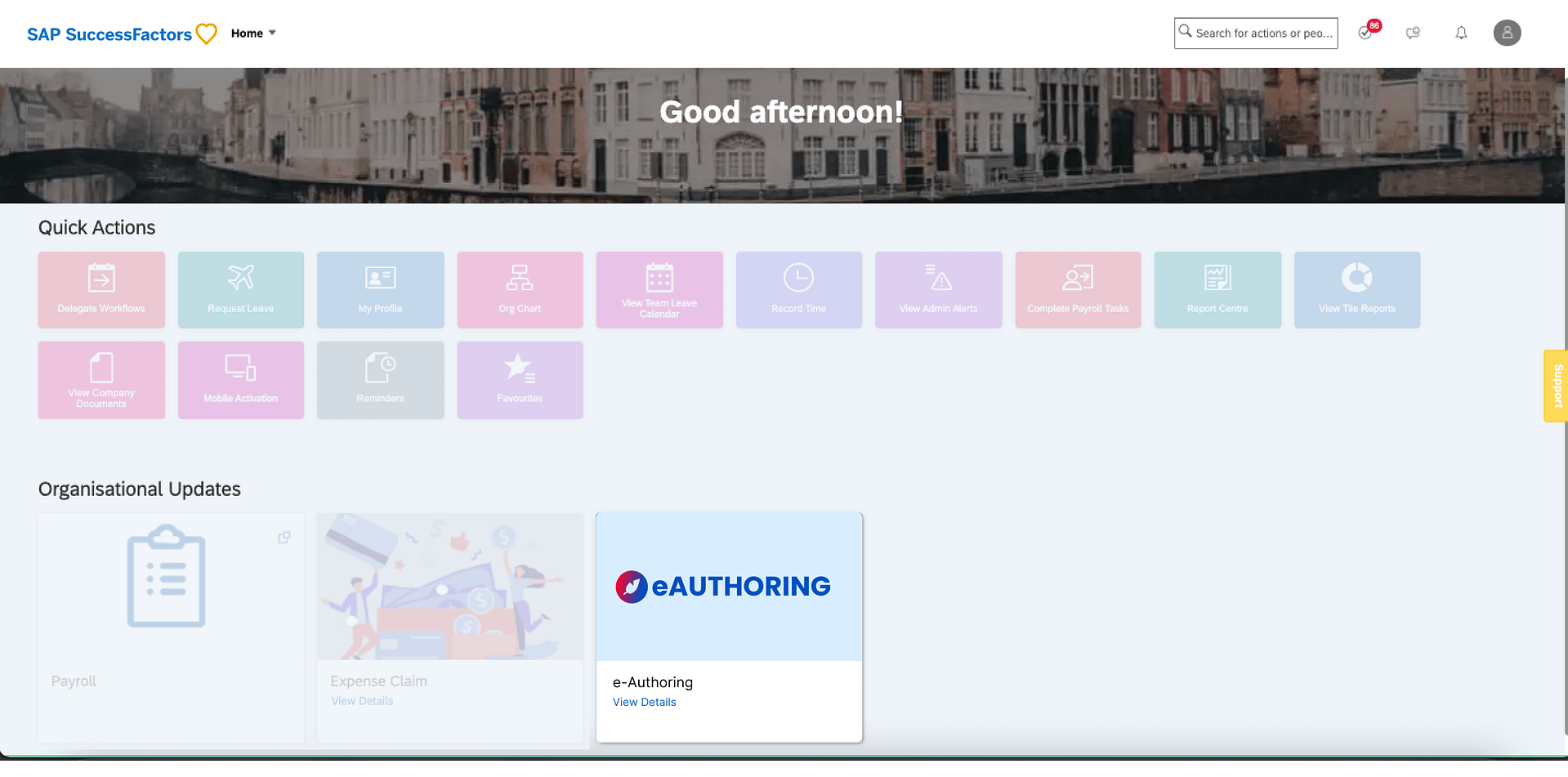Viewport: 1568px width, 777px height.
Task: Open View Team Leave Calendar tile
Action: 659,290
